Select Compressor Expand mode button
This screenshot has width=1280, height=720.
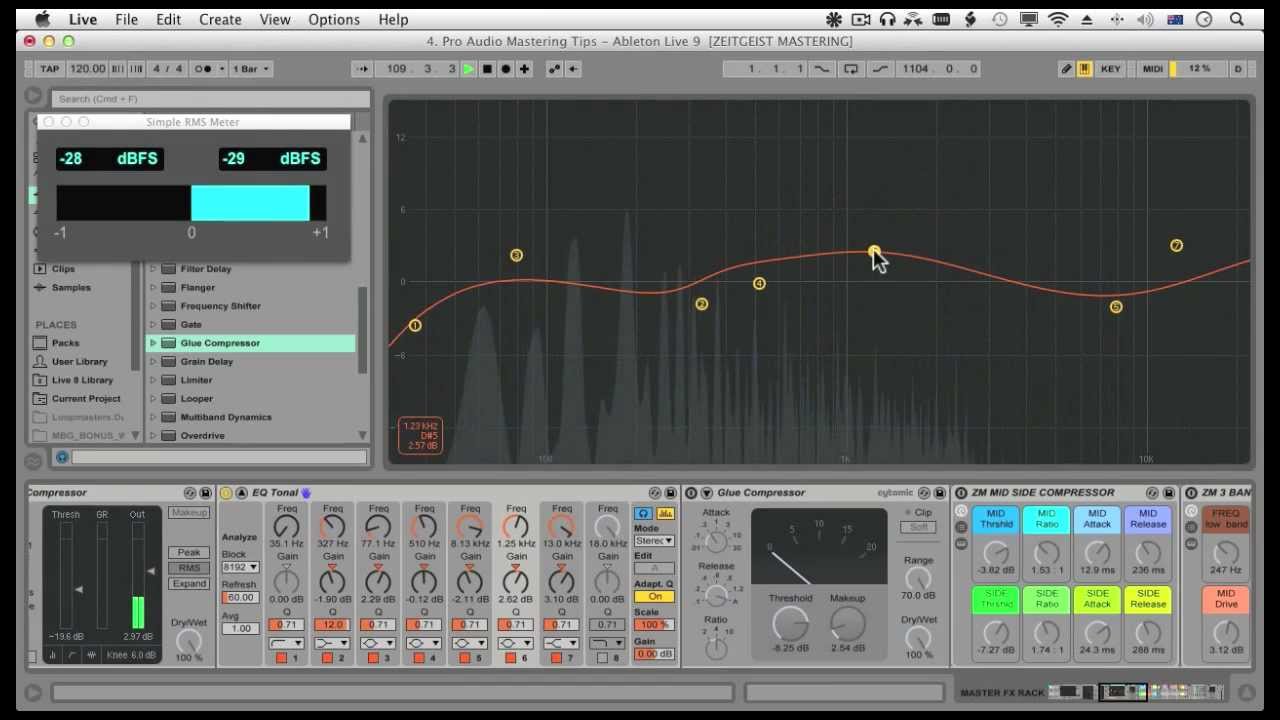(x=189, y=583)
